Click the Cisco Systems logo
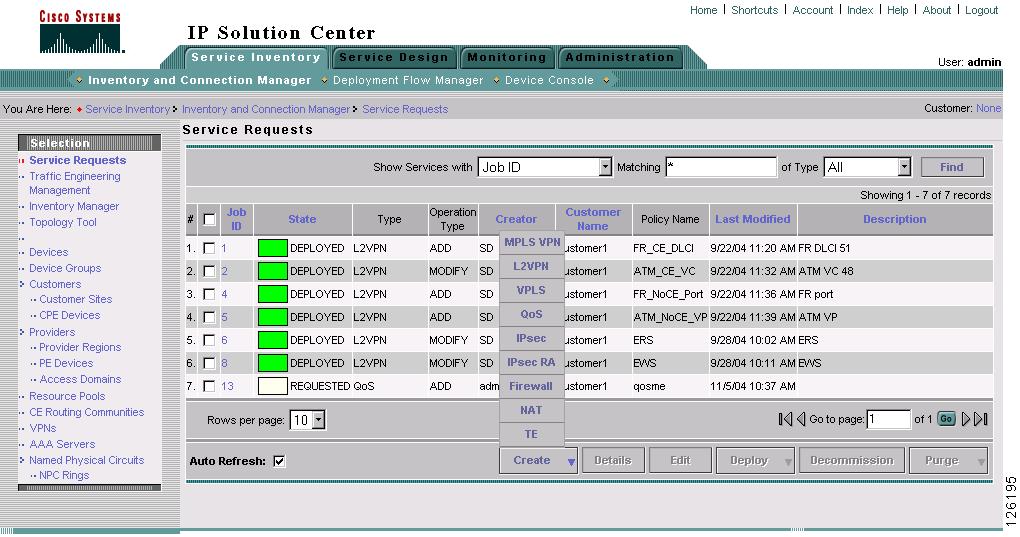1020x537 pixels. click(x=81, y=31)
